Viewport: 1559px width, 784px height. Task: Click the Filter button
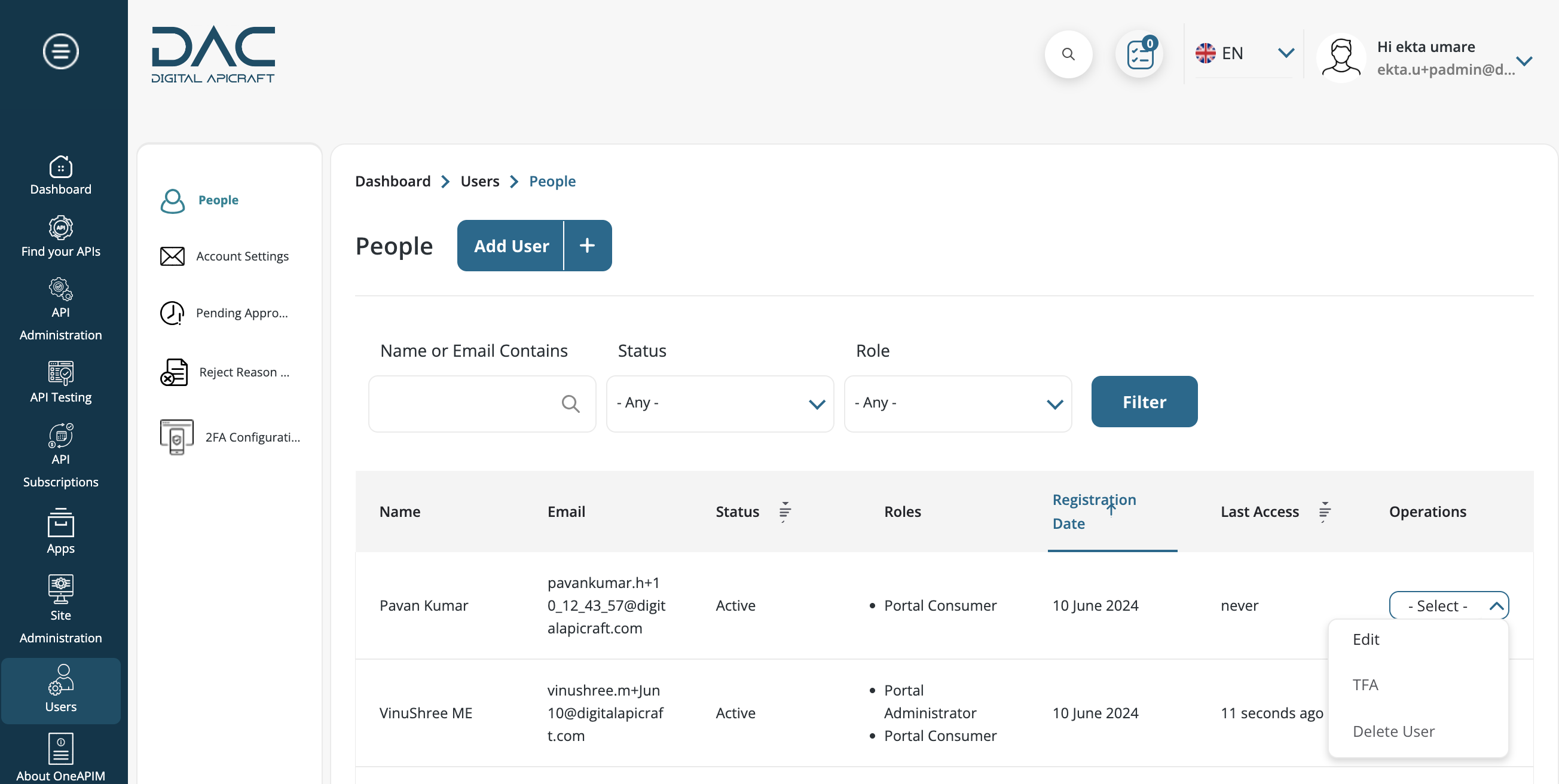pyautogui.click(x=1144, y=401)
